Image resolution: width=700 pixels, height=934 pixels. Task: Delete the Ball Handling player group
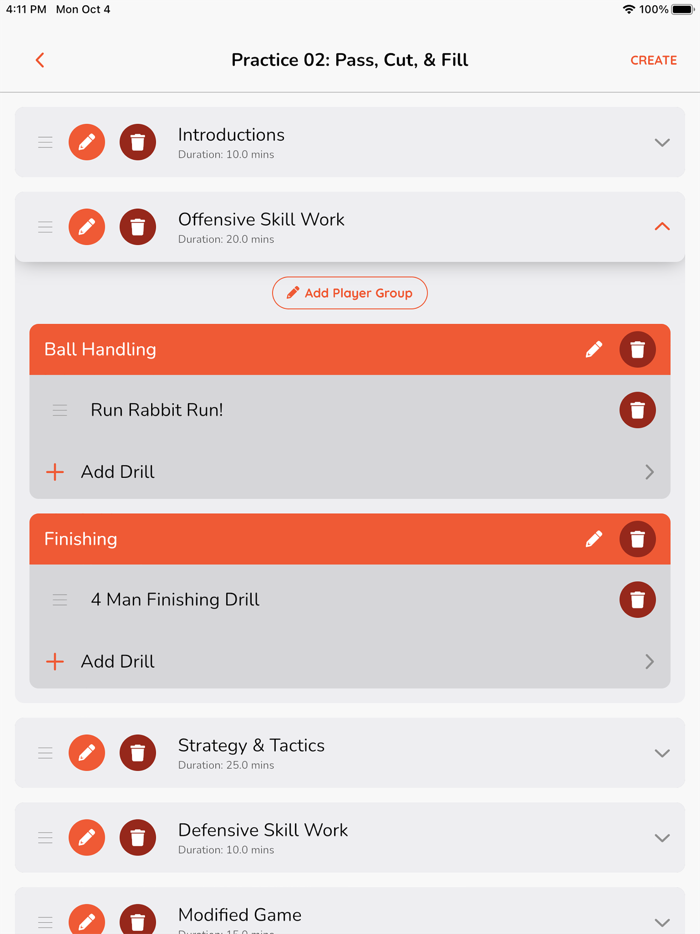pos(637,349)
